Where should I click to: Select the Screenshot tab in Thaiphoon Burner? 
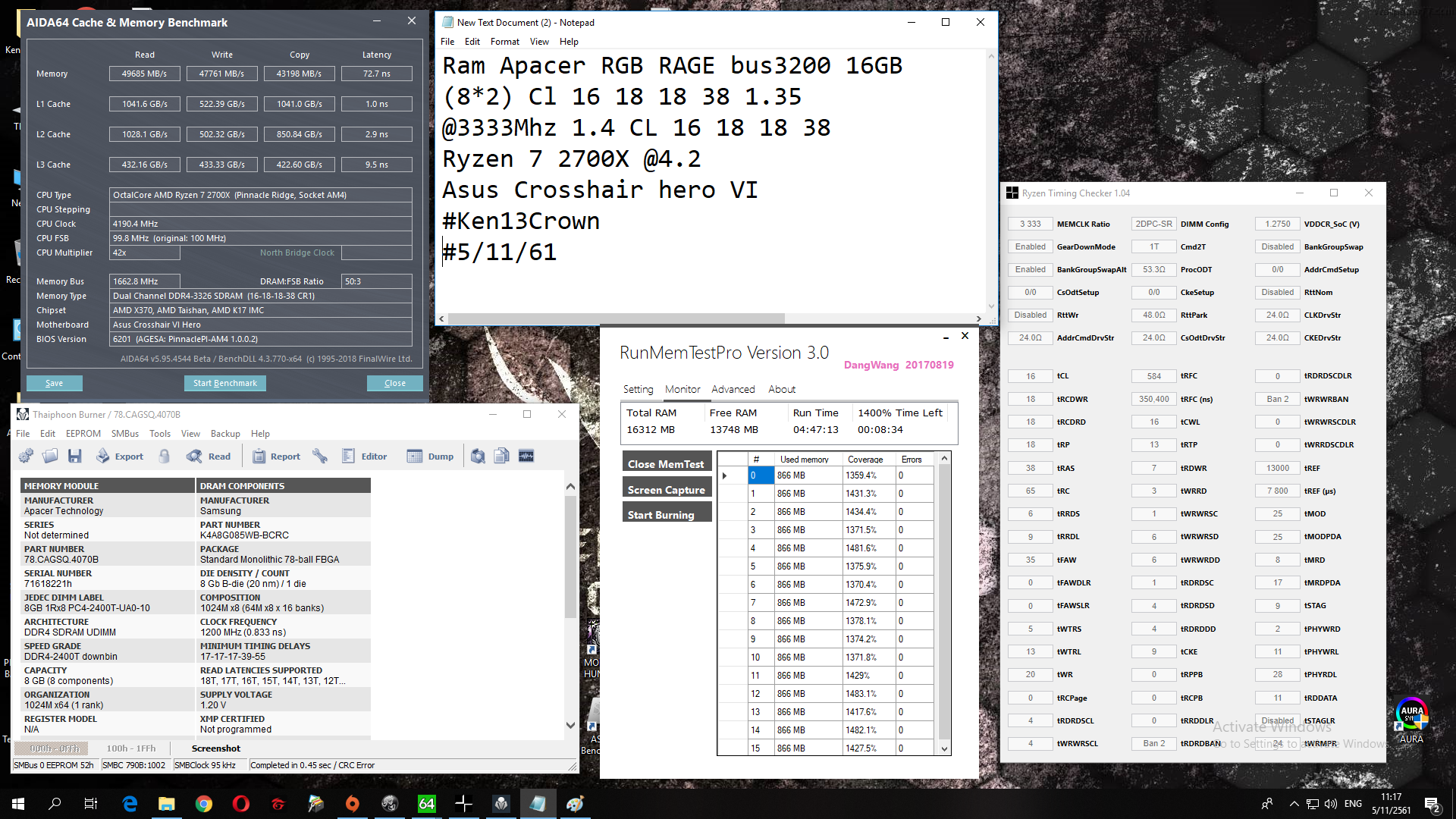[x=215, y=748]
